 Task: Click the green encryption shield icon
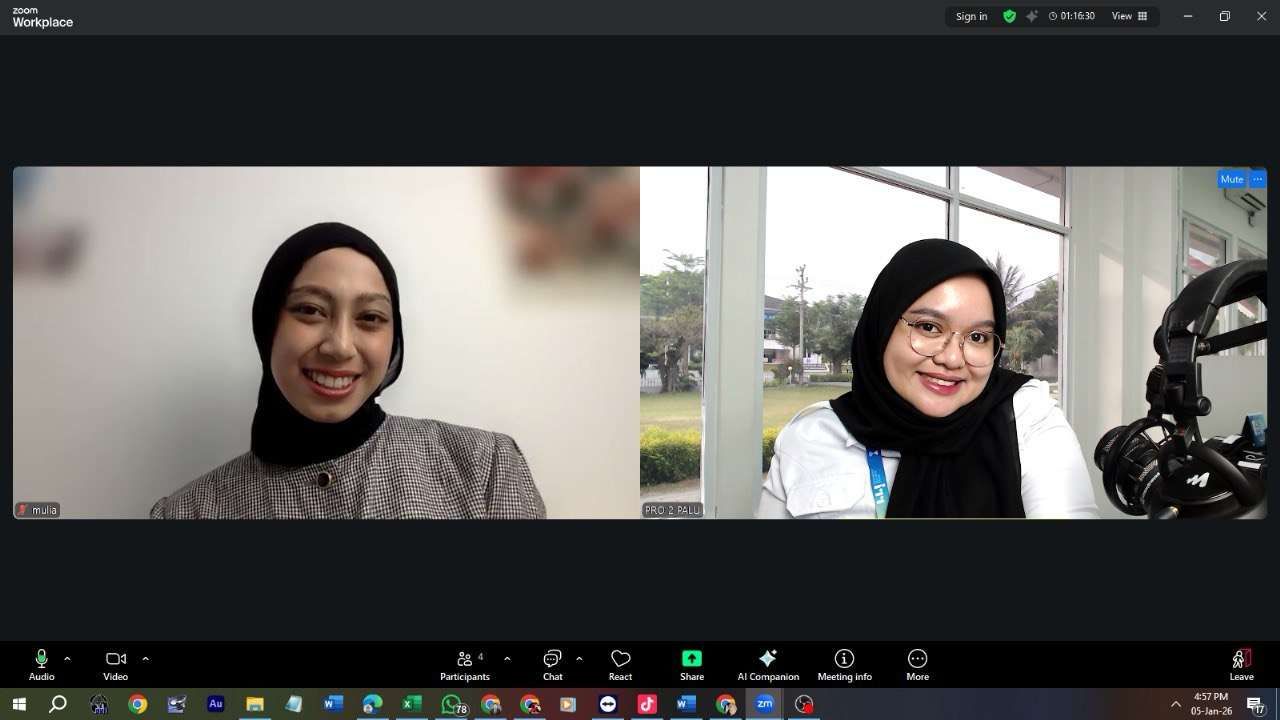[1010, 16]
